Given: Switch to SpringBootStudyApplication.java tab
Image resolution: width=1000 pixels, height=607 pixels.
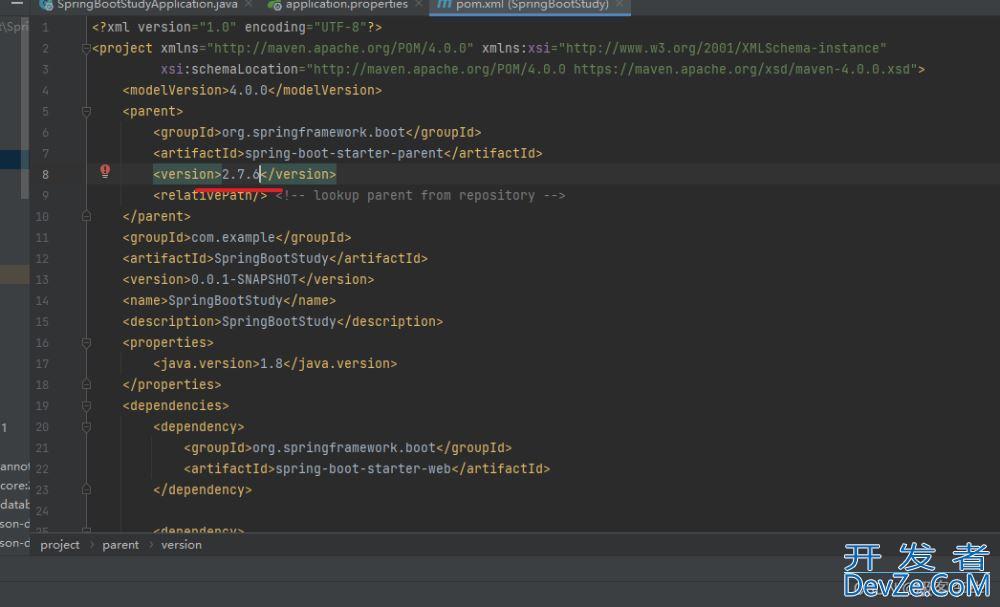Looking at the screenshot, I should pos(146,5).
